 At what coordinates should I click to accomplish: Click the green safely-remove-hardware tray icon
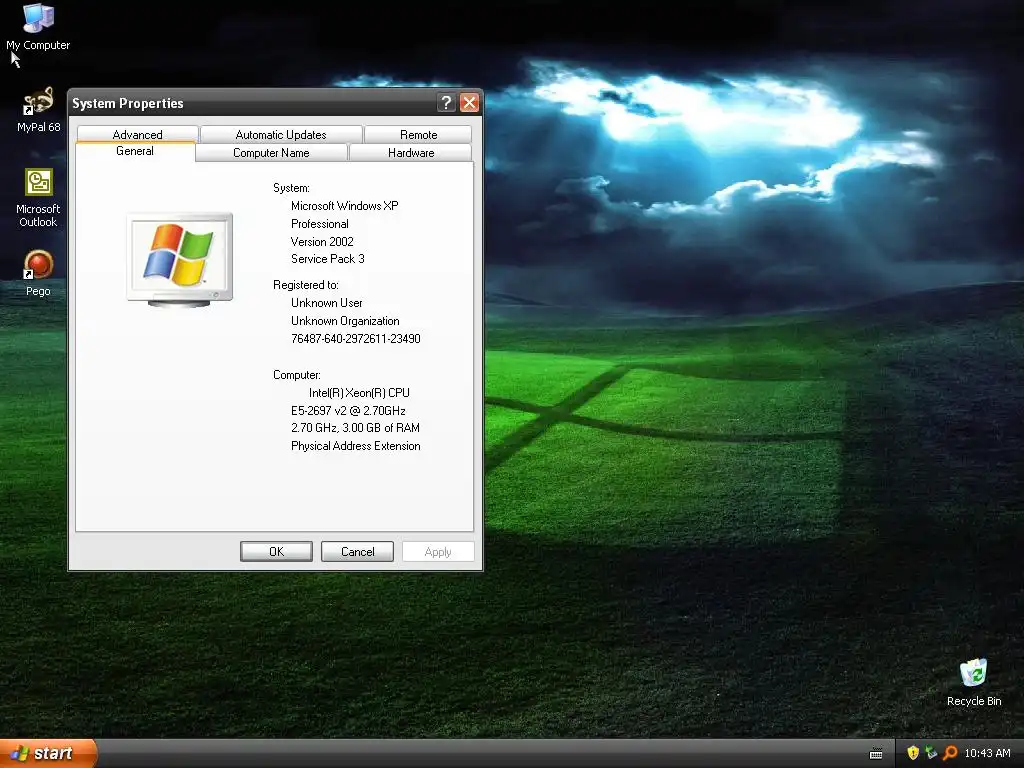click(x=931, y=753)
